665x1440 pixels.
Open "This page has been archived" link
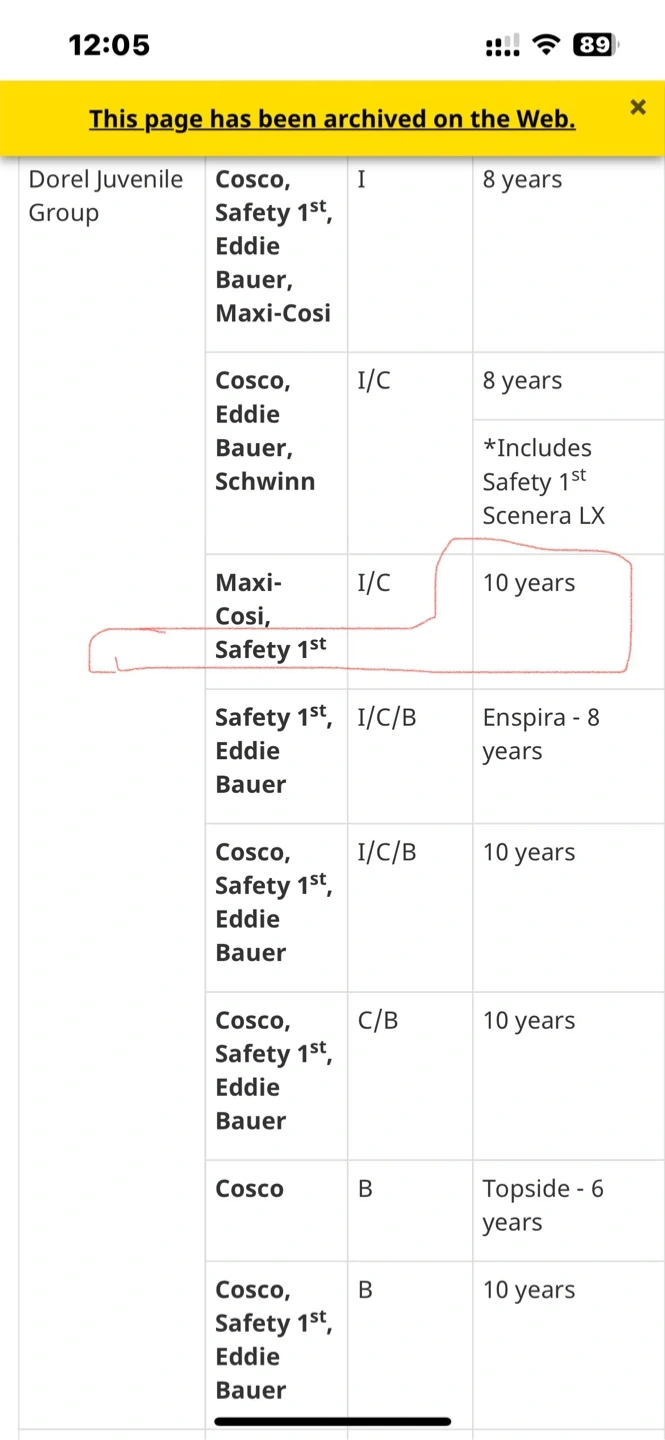tap(332, 119)
